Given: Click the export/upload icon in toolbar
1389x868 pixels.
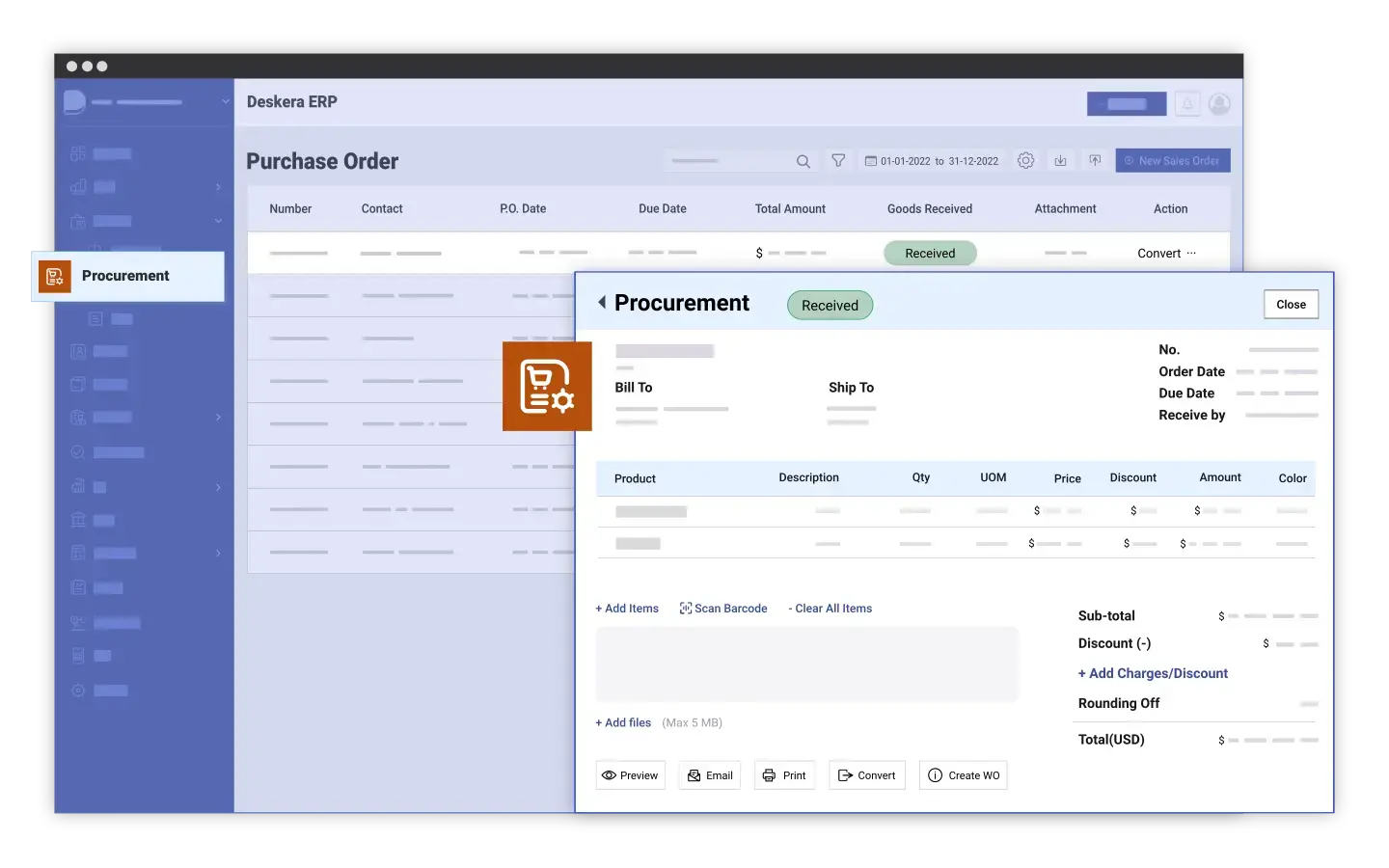Looking at the screenshot, I should pos(1095,161).
